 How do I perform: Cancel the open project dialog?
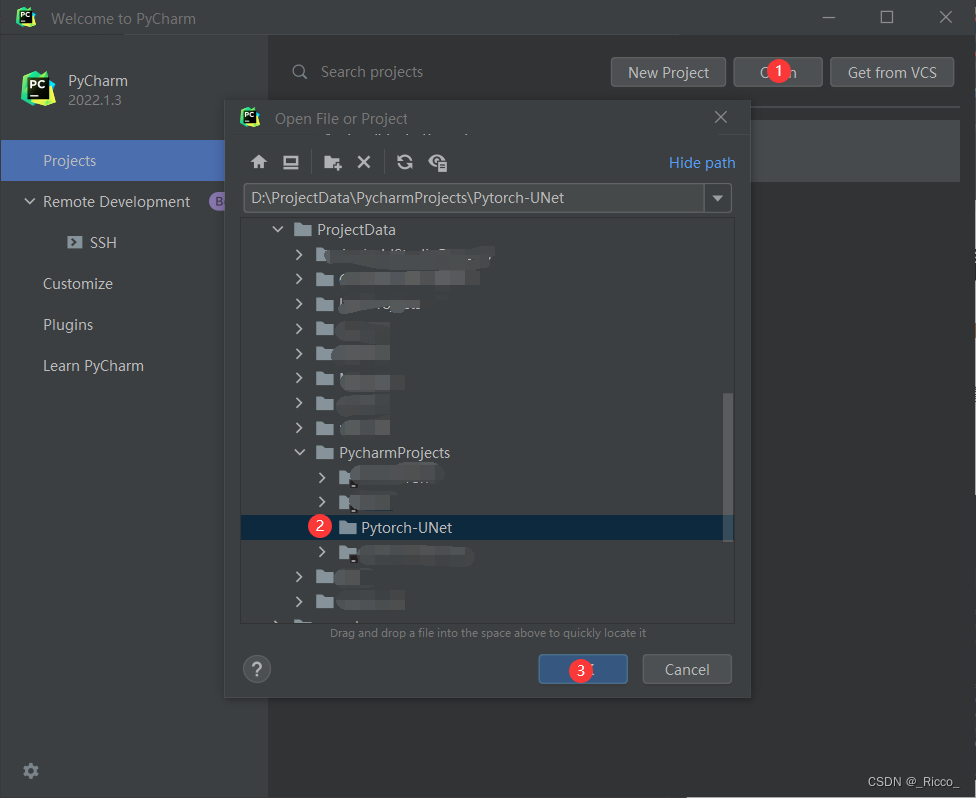[687, 669]
